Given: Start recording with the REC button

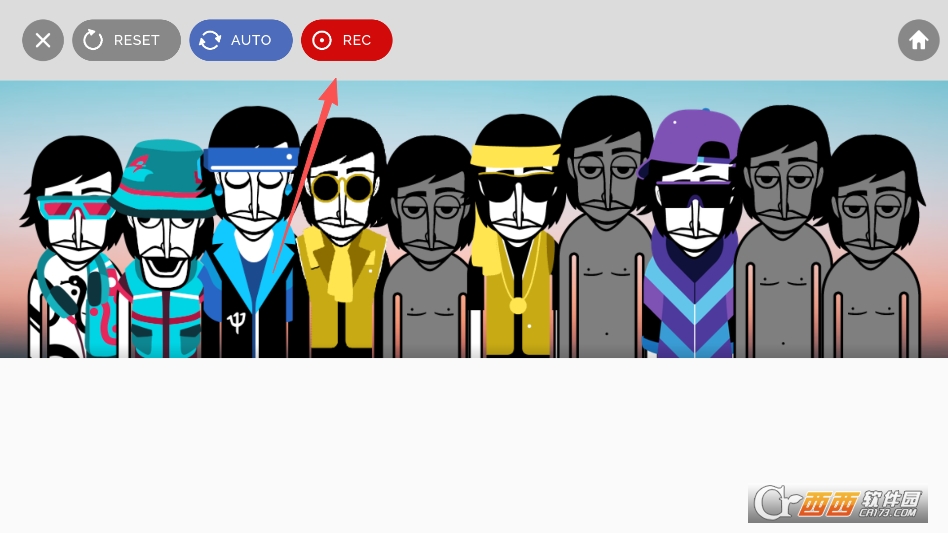Looking at the screenshot, I should click(x=346, y=40).
